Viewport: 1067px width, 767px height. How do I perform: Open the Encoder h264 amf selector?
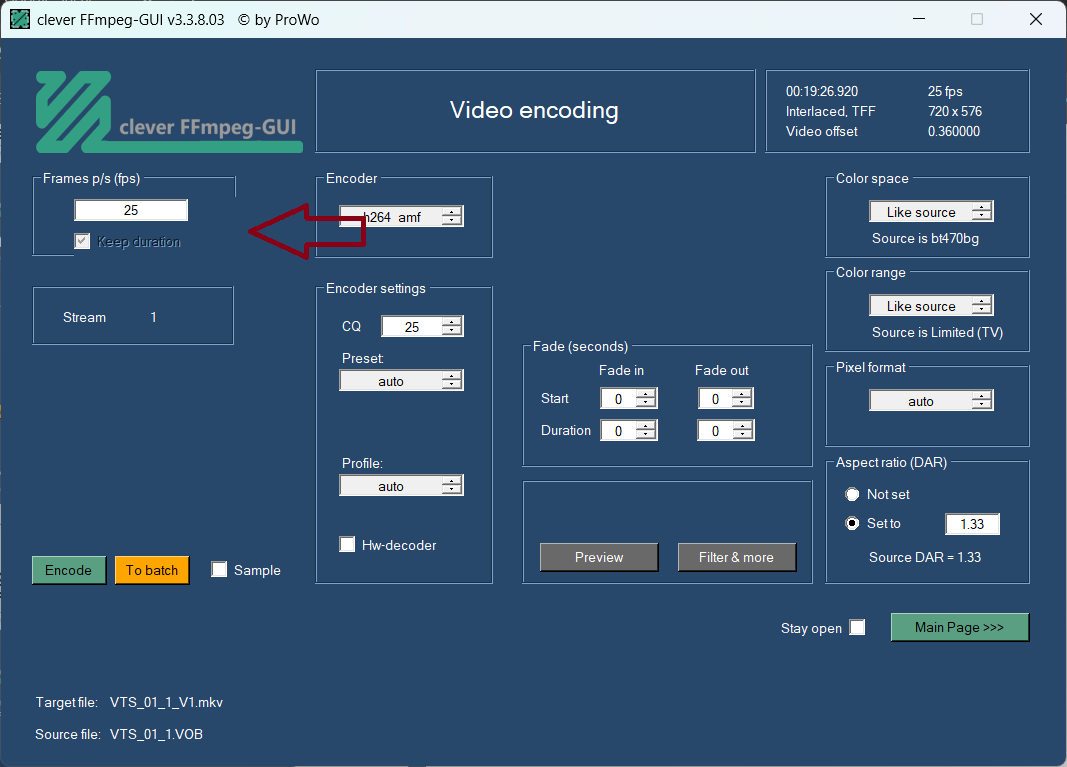(401, 216)
